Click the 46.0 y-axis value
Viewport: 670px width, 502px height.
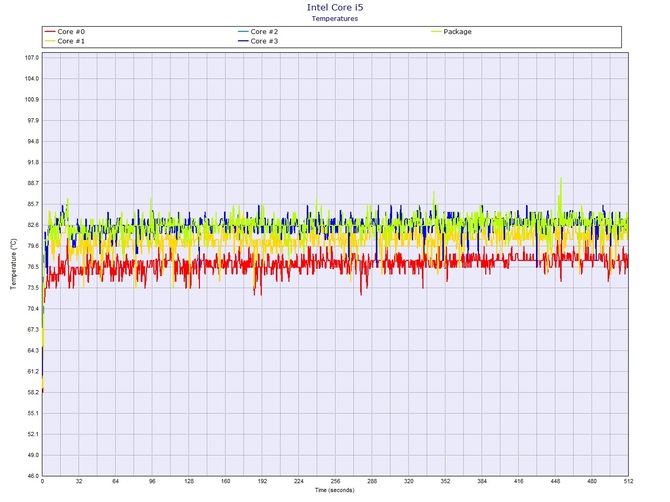tap(33, 476)
